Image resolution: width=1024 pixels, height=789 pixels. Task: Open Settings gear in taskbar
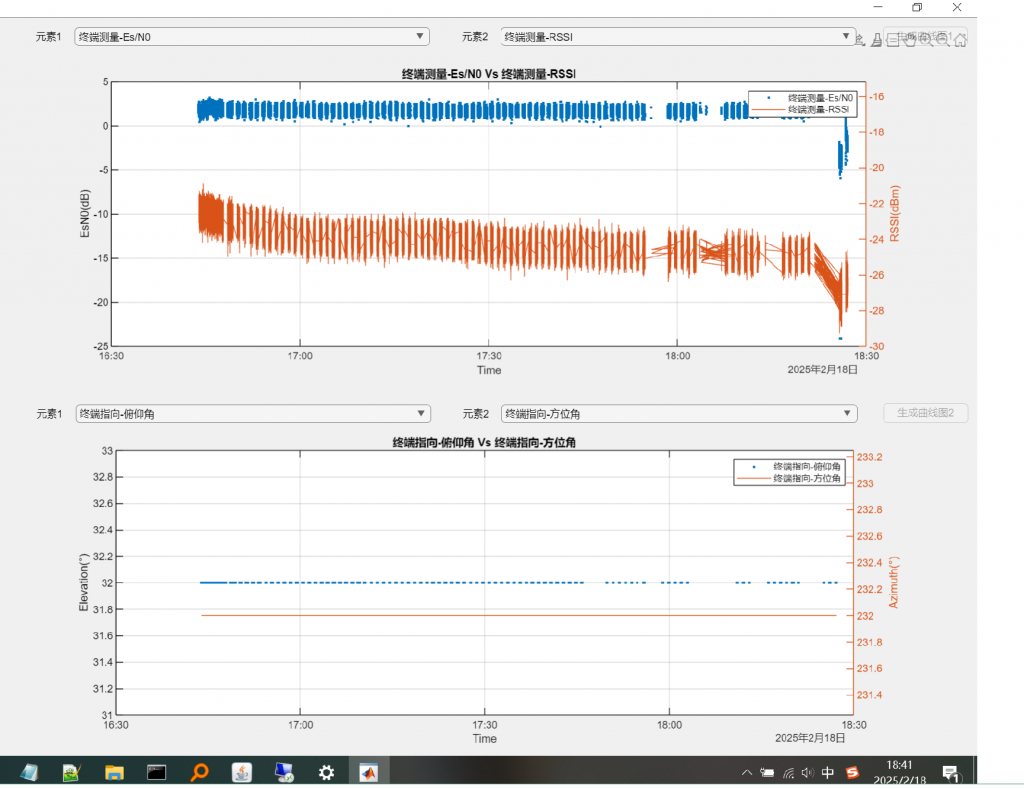tap(327, 773)
